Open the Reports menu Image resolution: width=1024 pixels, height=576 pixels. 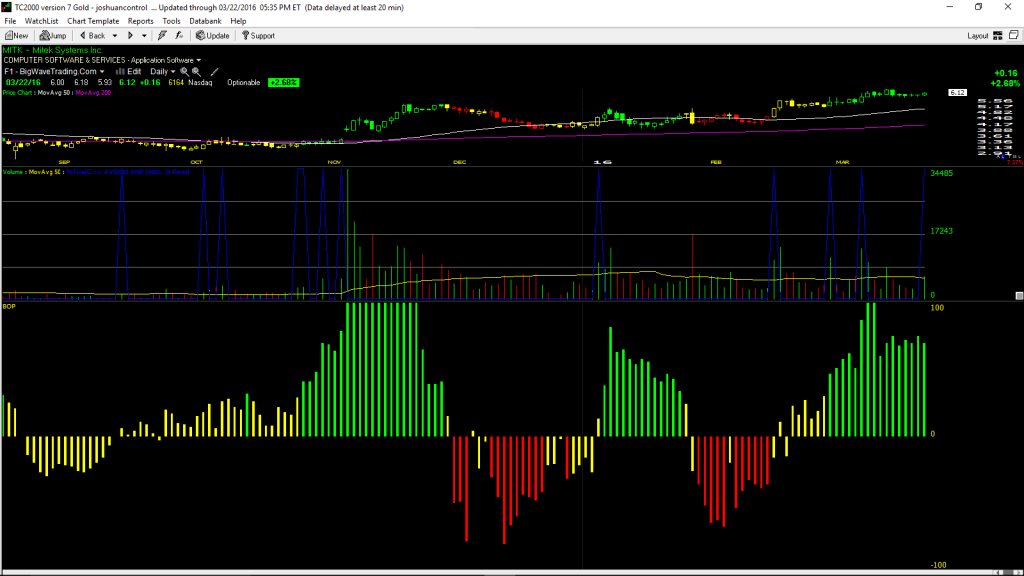click(140, 21)
